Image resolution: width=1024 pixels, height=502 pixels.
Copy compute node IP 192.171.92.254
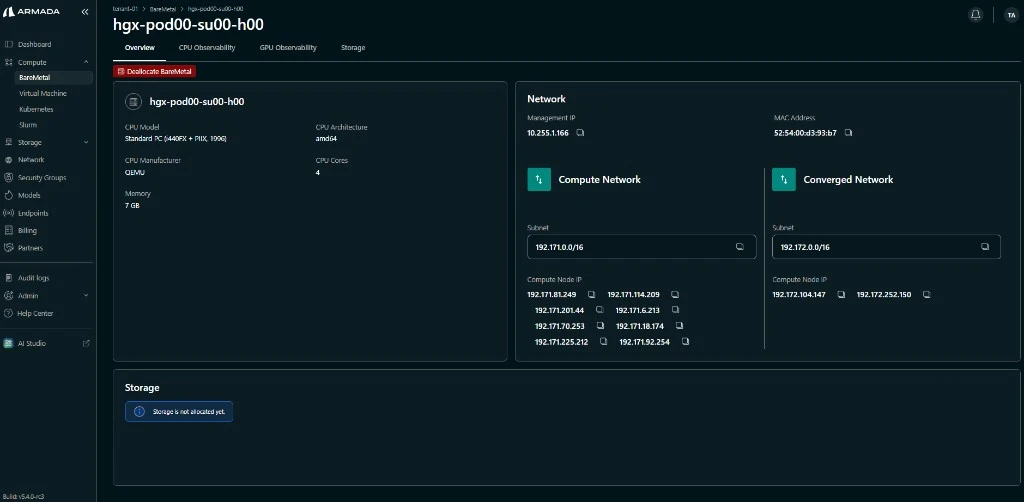pyautogui.click(x=685, y=341)
